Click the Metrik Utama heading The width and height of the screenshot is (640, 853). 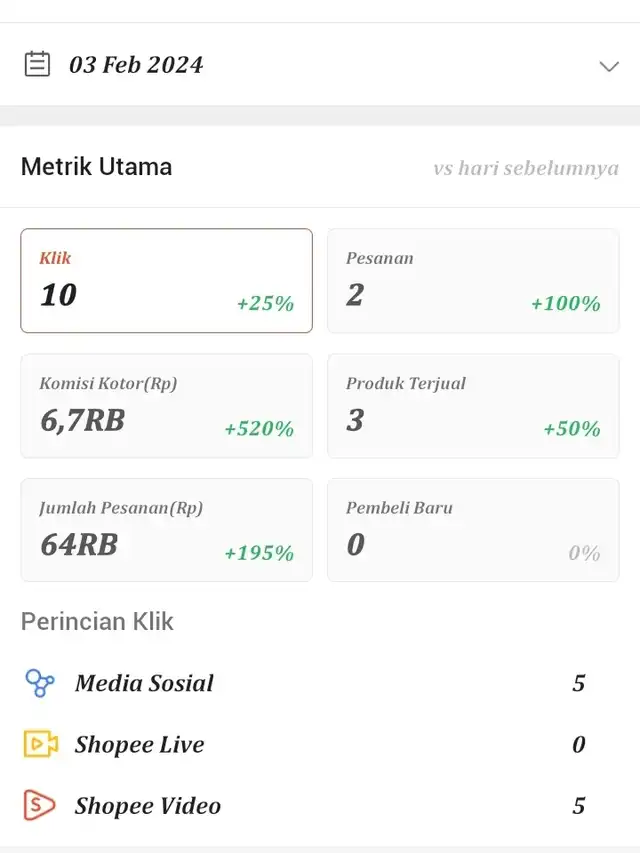96,166
